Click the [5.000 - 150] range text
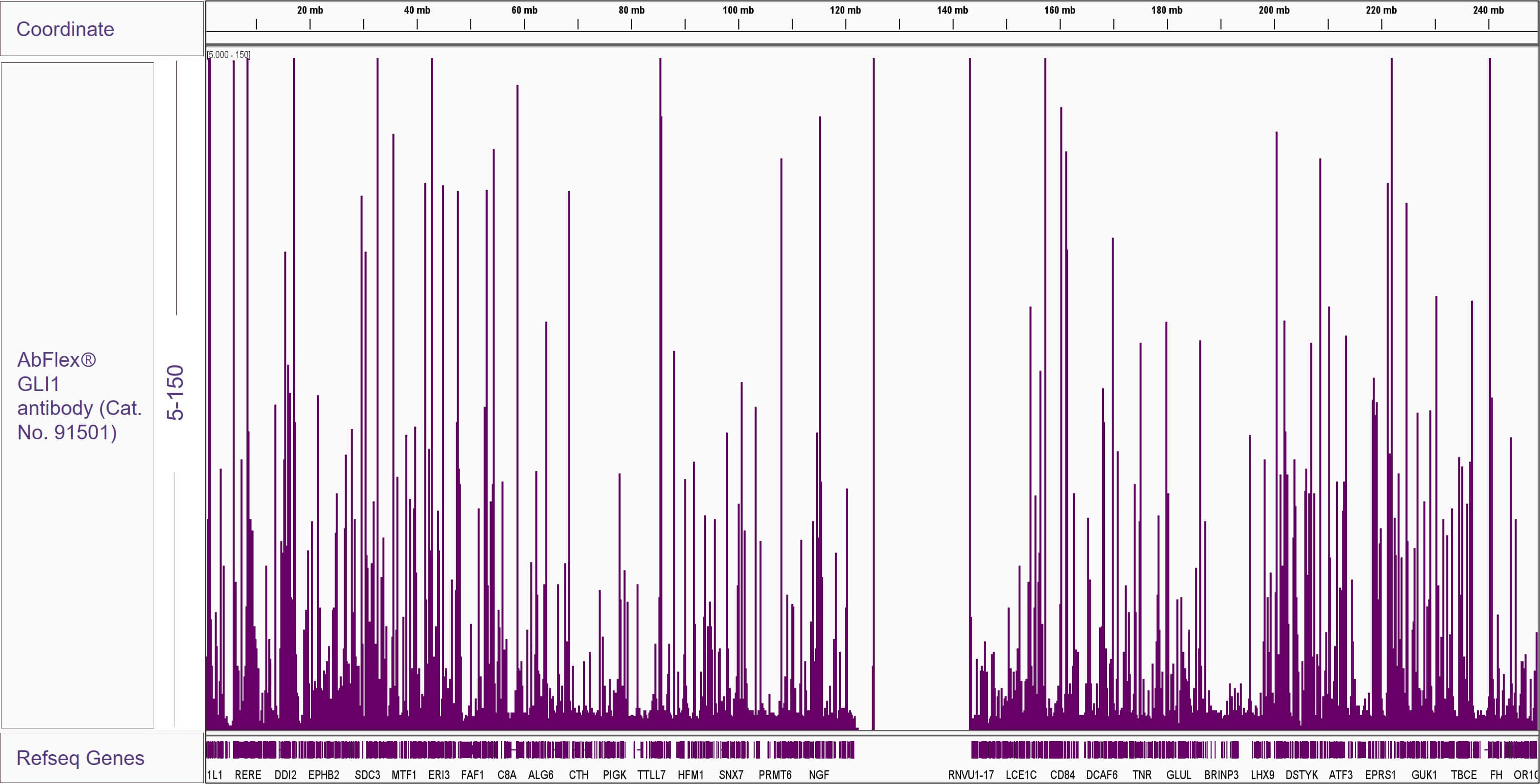This screenshot has height=784, width=1540. [x=229, y=55]
